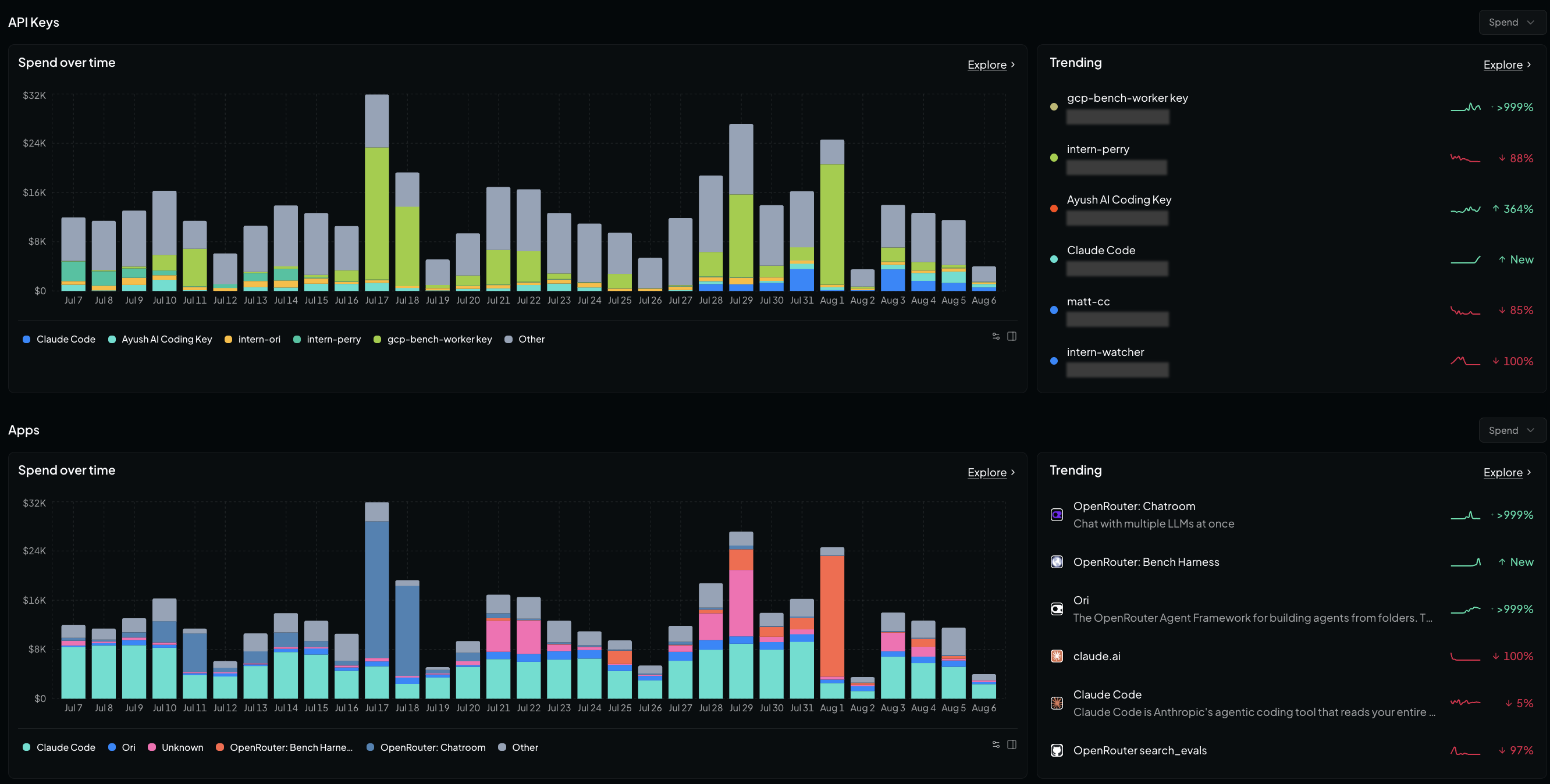Select OpenRouter: Chatroom in Apps Trending
Viewport: 1550px width, 784px height.
click(1292, 515)
